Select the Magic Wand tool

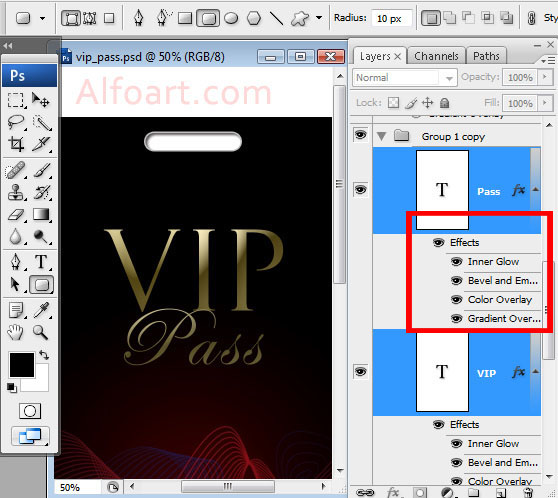tap(42, 123)
